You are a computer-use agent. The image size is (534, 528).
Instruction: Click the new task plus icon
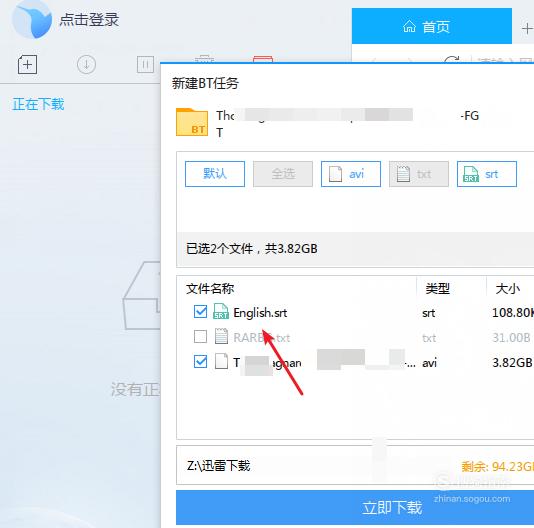pyautogui.click(x=27, y=64)
